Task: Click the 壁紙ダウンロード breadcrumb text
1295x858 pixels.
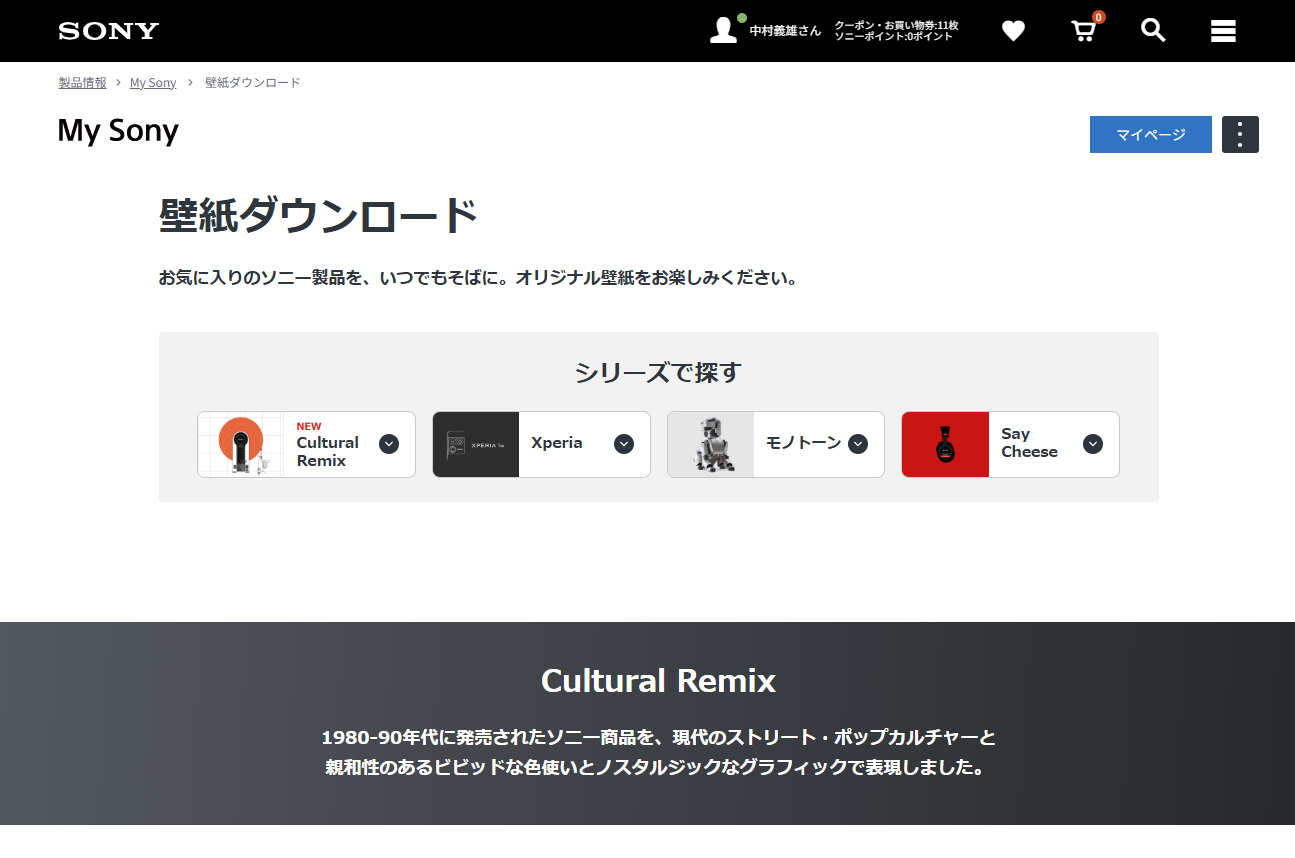Action: (x=252, y=83)
